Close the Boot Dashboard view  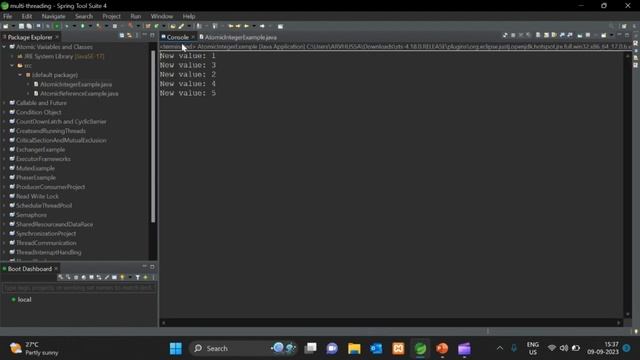pyautogui.click(x=56, y=269)
